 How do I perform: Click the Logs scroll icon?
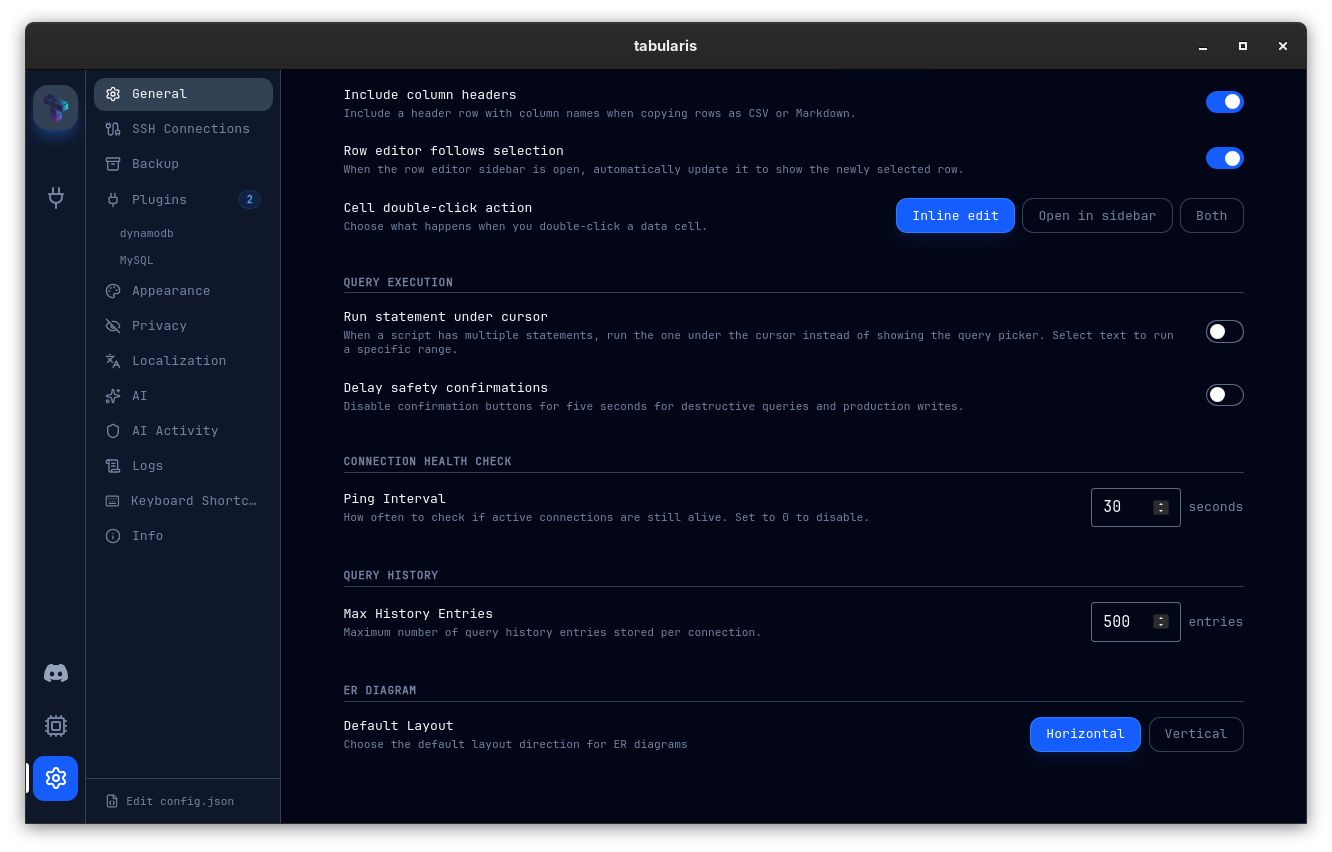click(113, 466)
